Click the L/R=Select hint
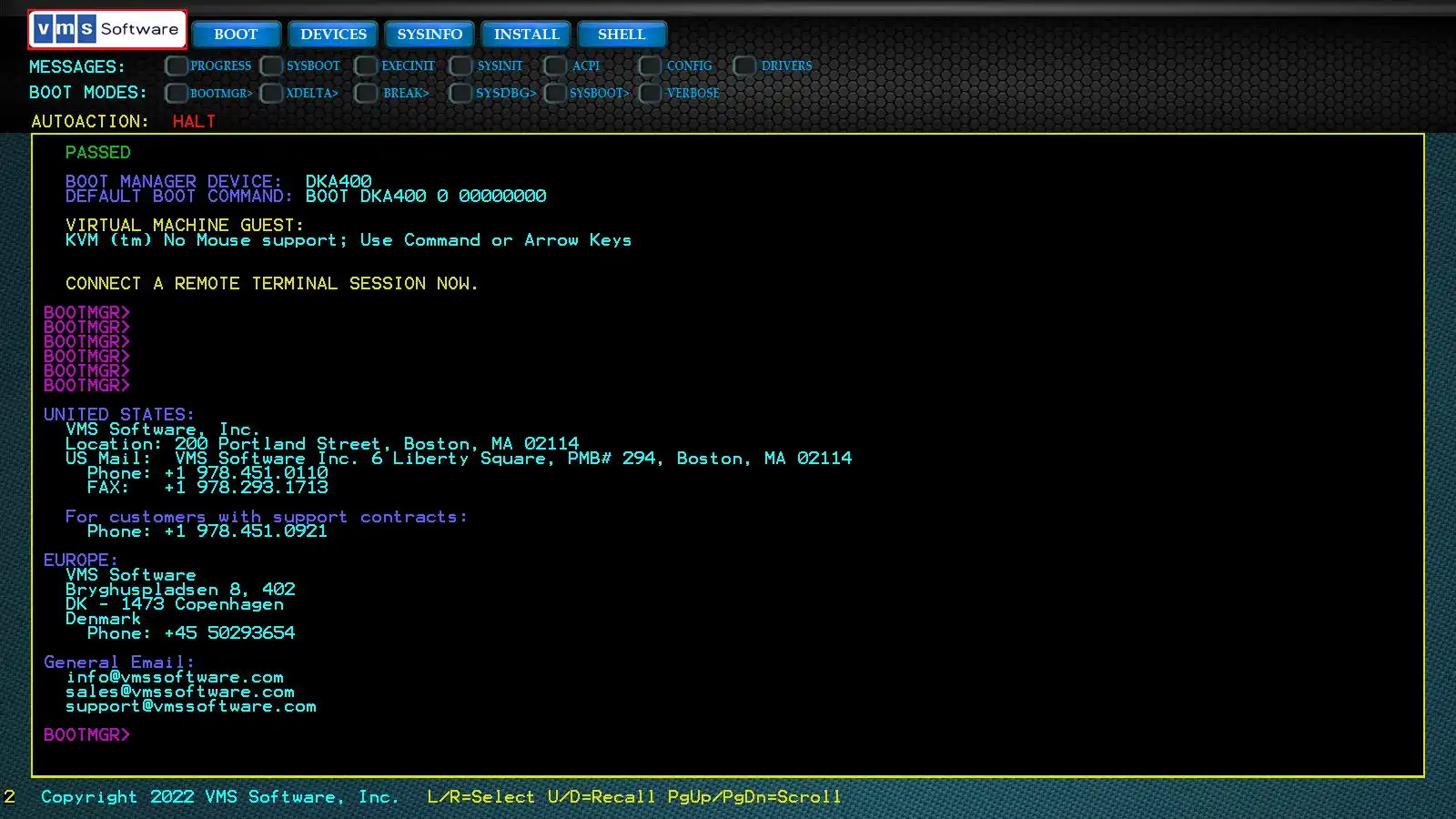Screen dimensions: 1456x819 pos(481,796)
